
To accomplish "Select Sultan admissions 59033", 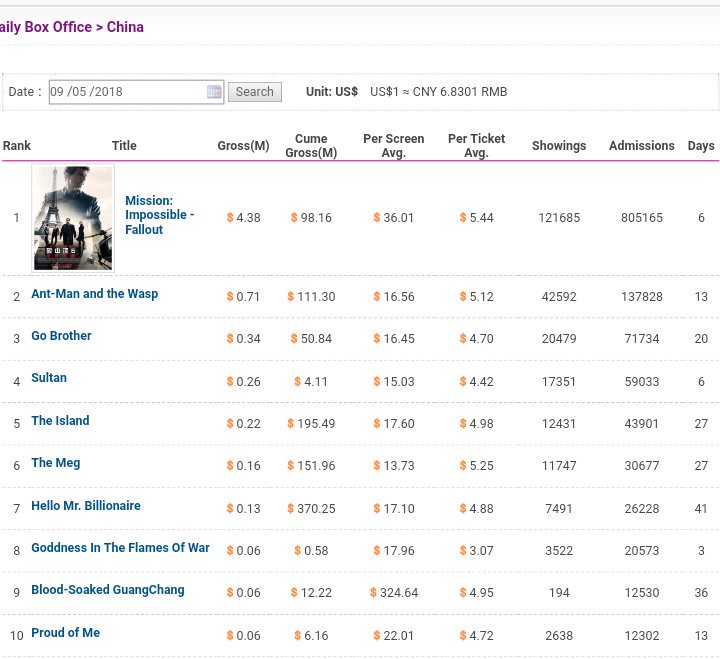I will 641,382.
